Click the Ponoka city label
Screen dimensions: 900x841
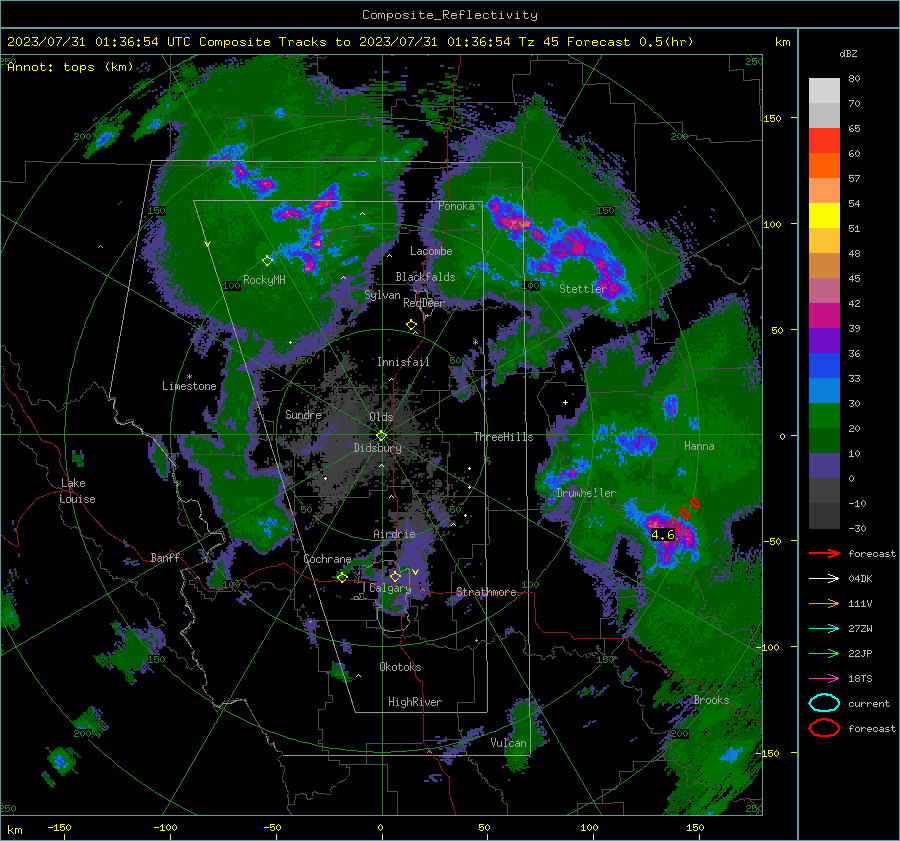(456, 206)
